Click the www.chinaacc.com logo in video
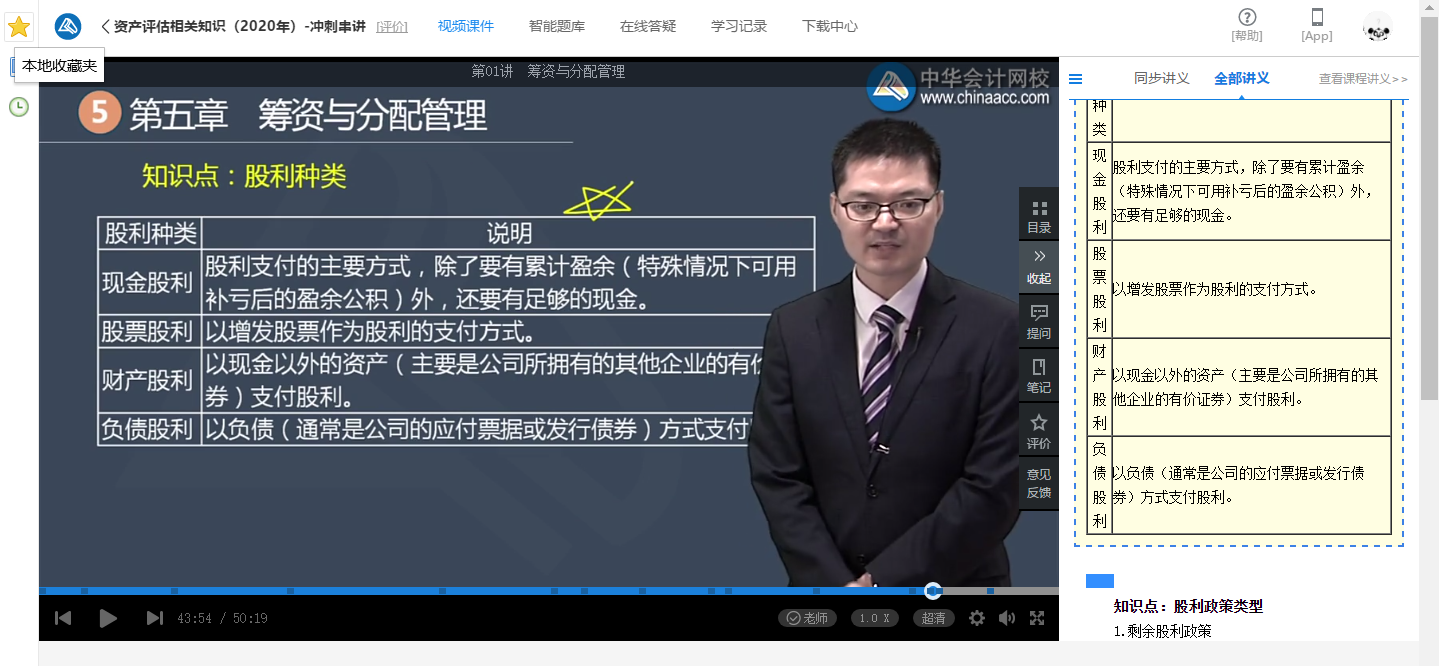Viewport: 1439px width, 666px height. 960,87
